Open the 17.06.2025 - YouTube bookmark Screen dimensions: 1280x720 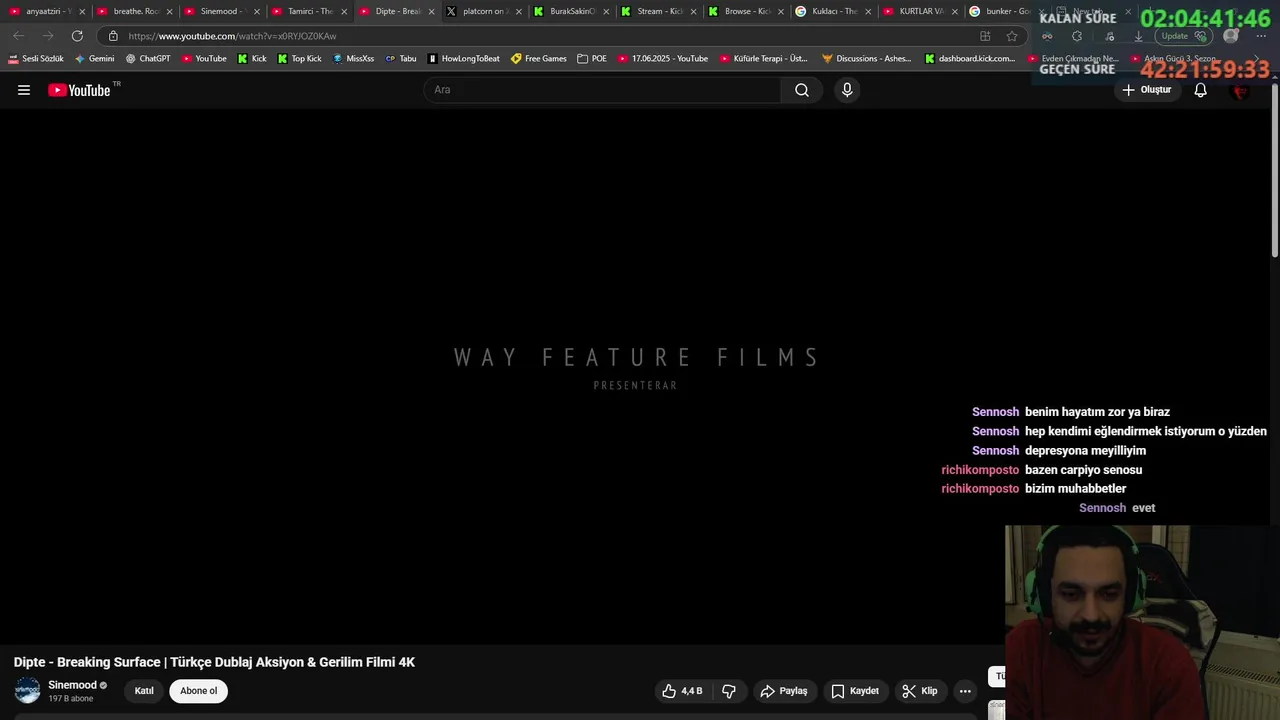click(662, 59)
